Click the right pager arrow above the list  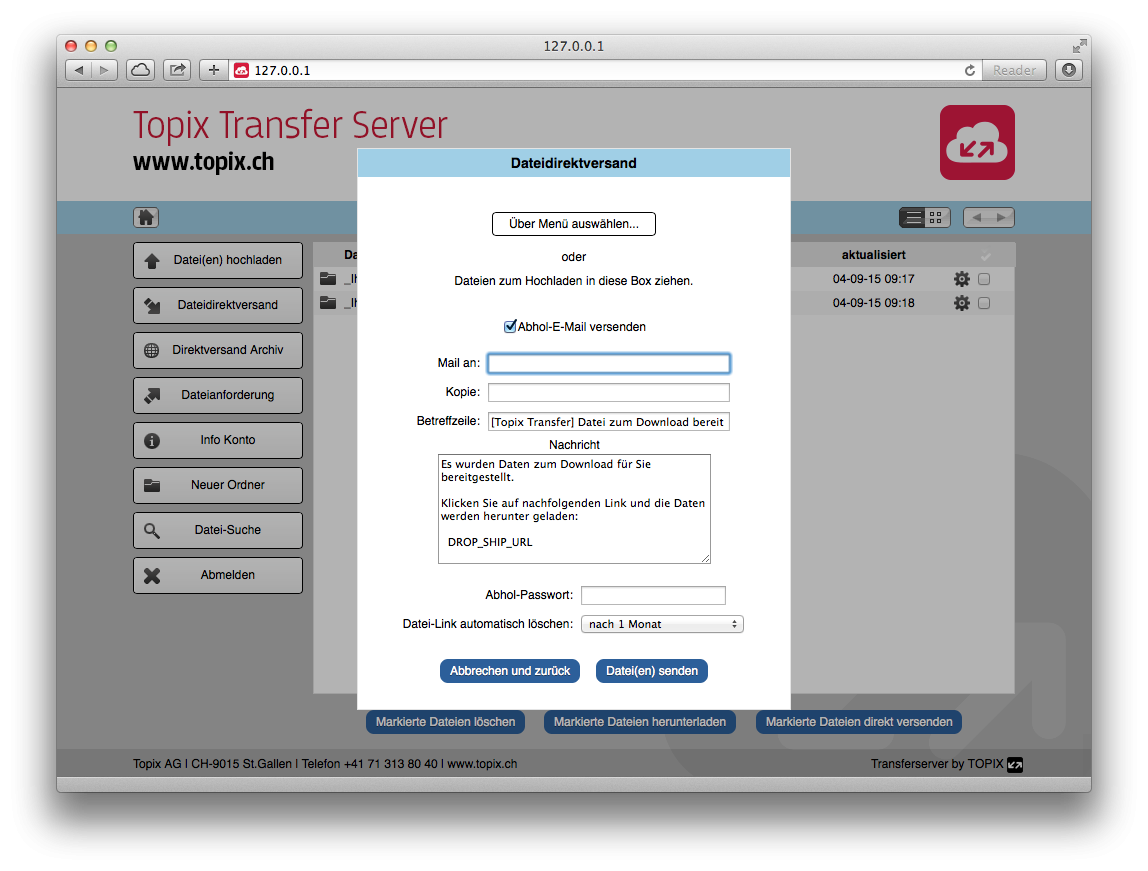pyautogui.click(x=1002, y=216)
